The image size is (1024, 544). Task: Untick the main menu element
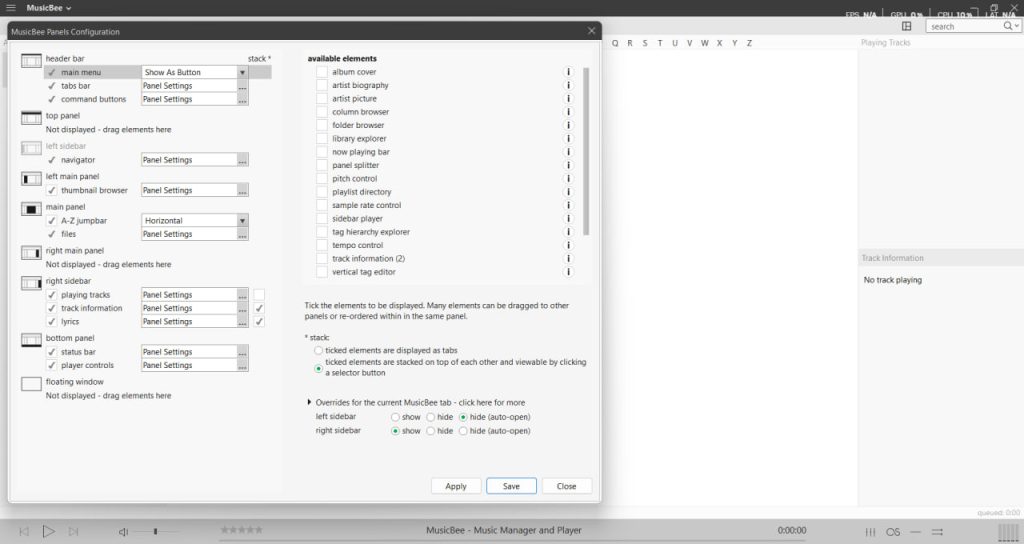(x=52, y=72)
